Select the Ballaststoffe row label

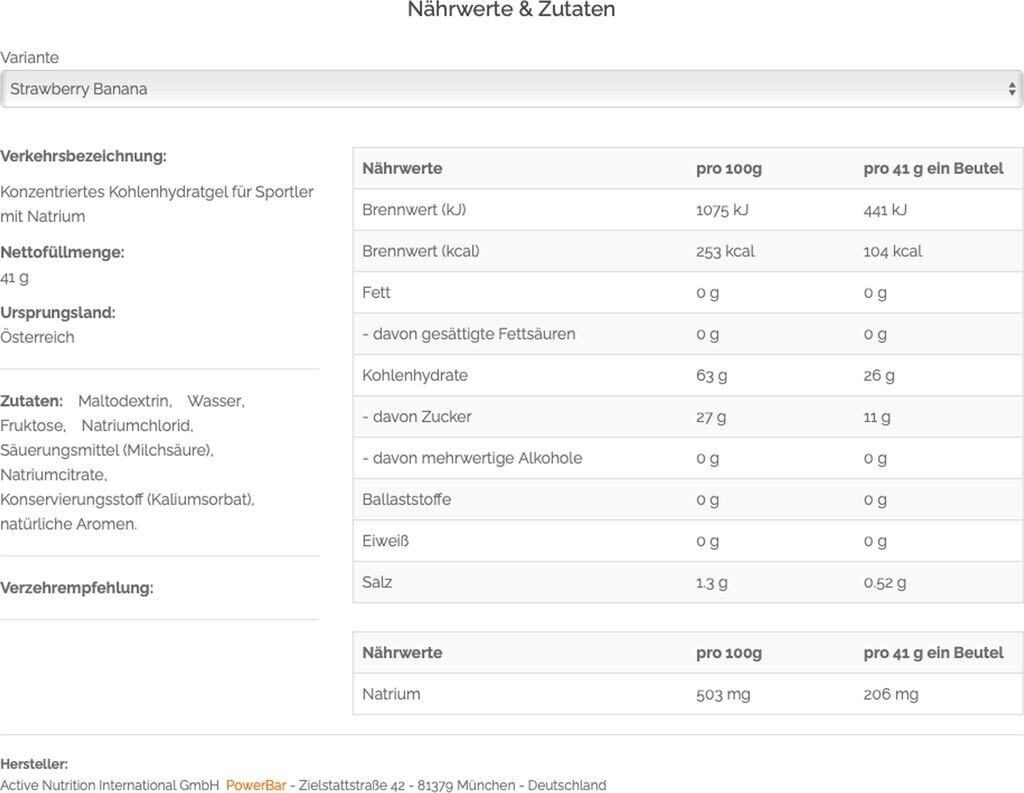click(406, 499)
